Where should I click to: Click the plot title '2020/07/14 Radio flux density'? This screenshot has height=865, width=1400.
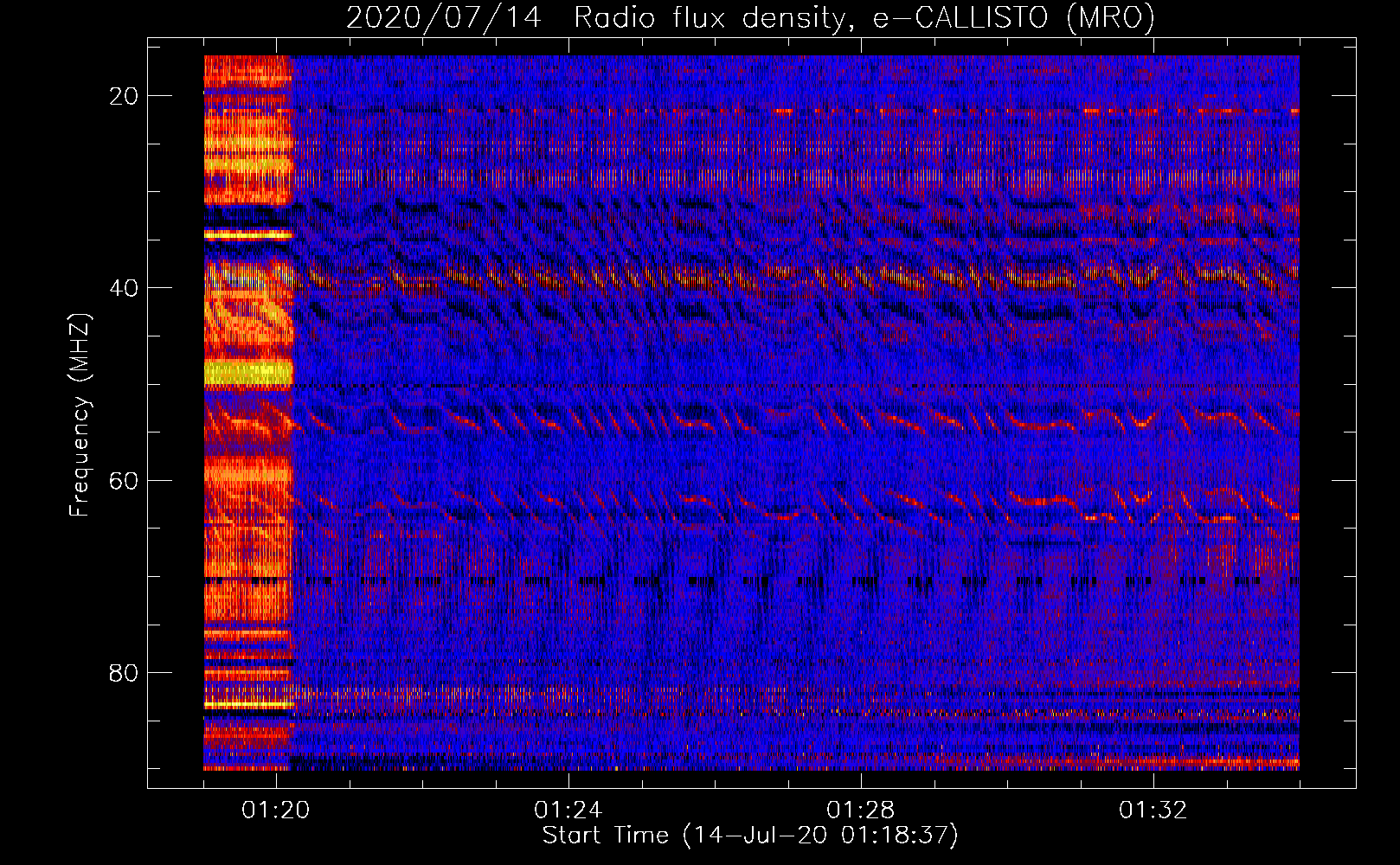click(x=751, y=17)
